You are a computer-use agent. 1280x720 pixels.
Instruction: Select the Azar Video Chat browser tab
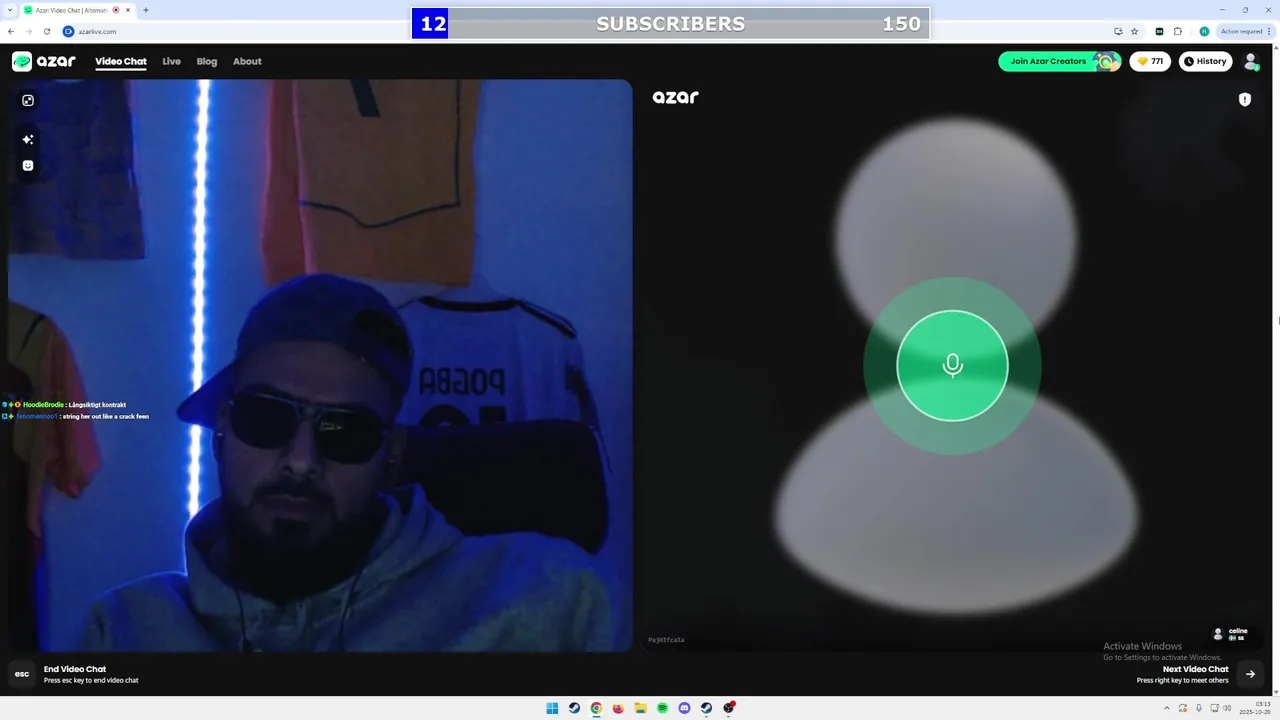[77, 10]
